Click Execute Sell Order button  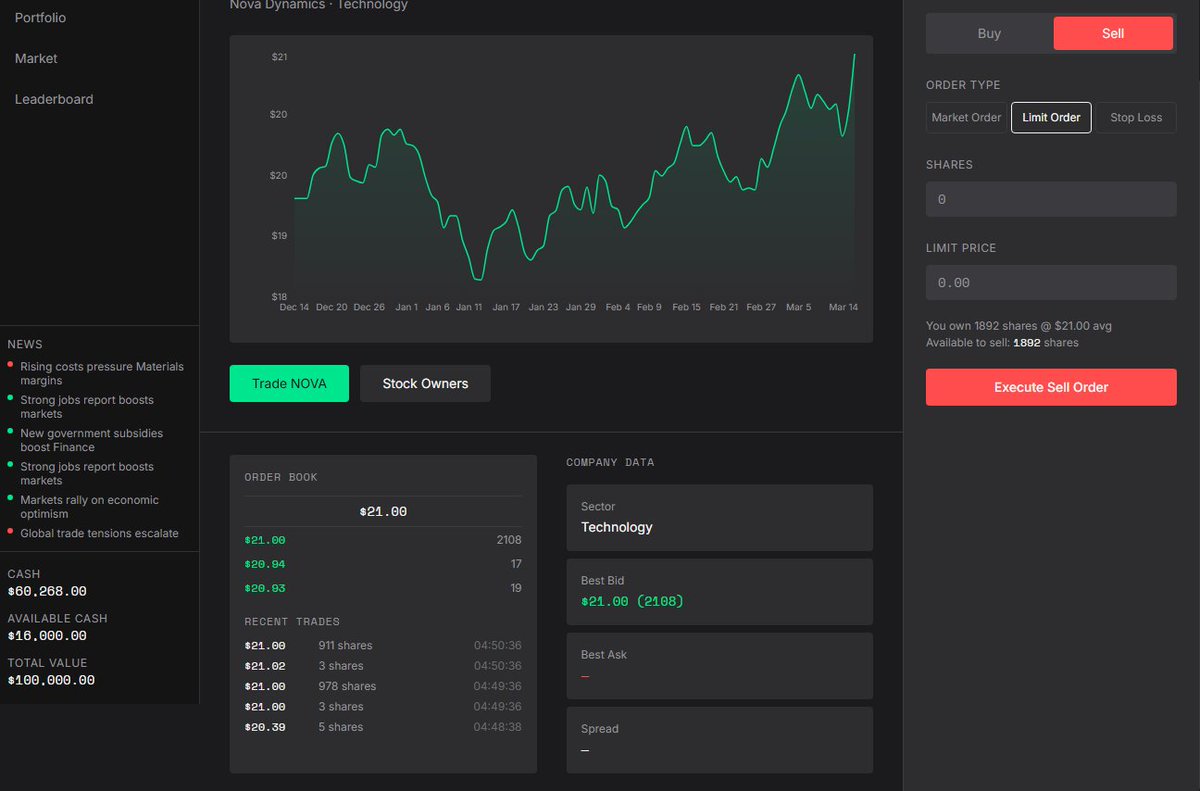tap(1051, 387)
